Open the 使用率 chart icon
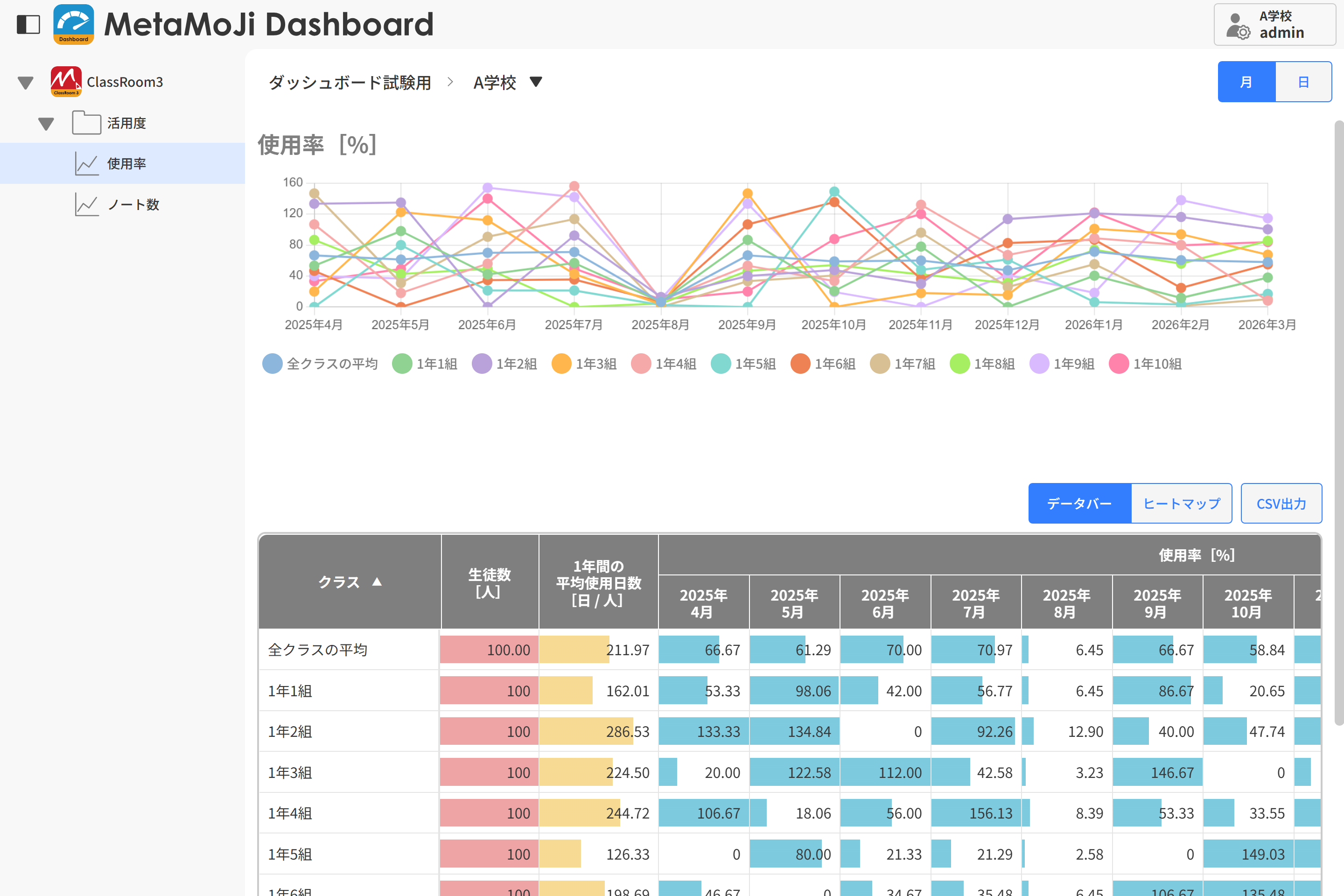This screenshot has width=1344, height=896. [87, 164]
